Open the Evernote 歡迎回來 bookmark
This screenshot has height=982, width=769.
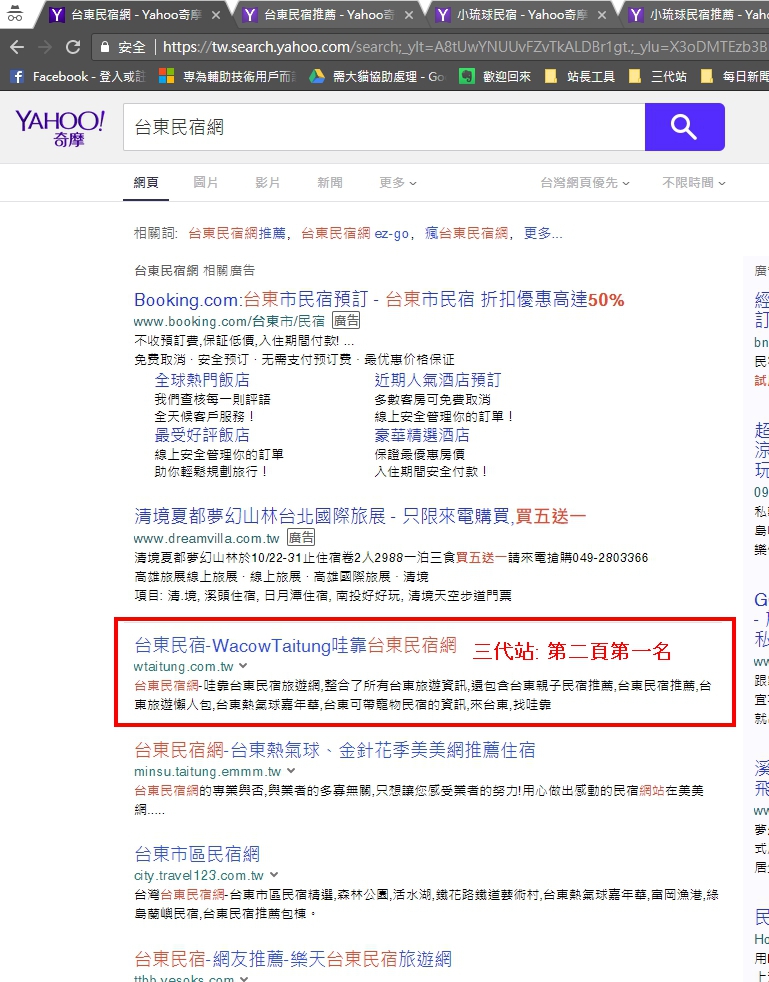pos(495,76)
